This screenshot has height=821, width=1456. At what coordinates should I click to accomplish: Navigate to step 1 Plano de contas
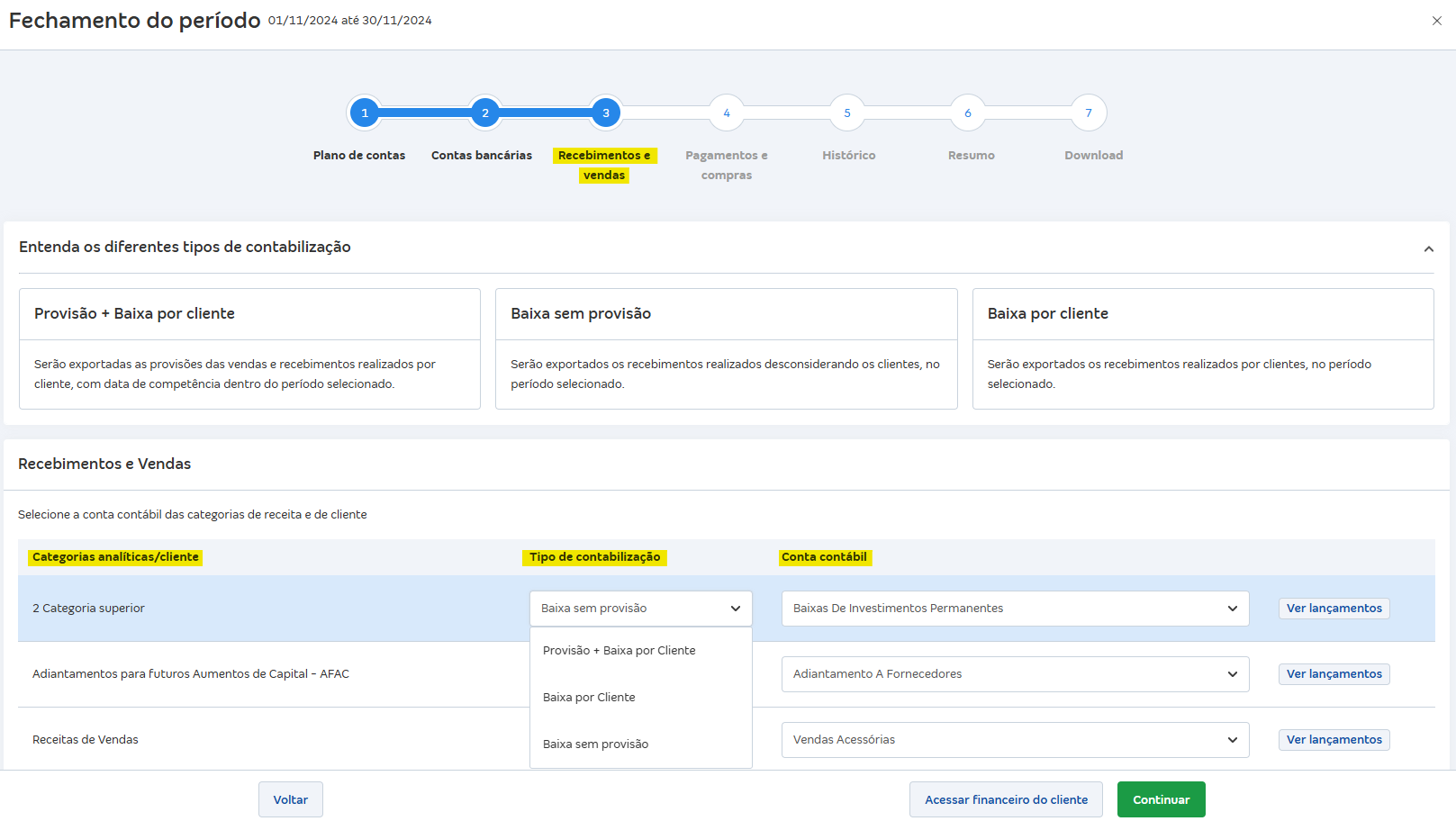tap(365, 113)
